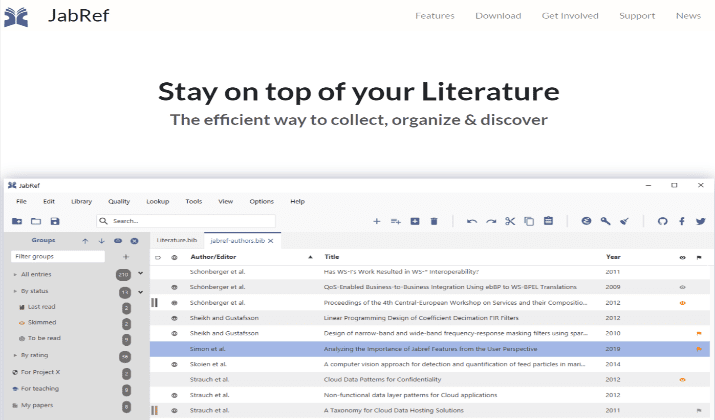Click the chevron beside the By status count
The width and height of the screenshot is (715, 420).
pyautogui.click(x=140, y=292)
